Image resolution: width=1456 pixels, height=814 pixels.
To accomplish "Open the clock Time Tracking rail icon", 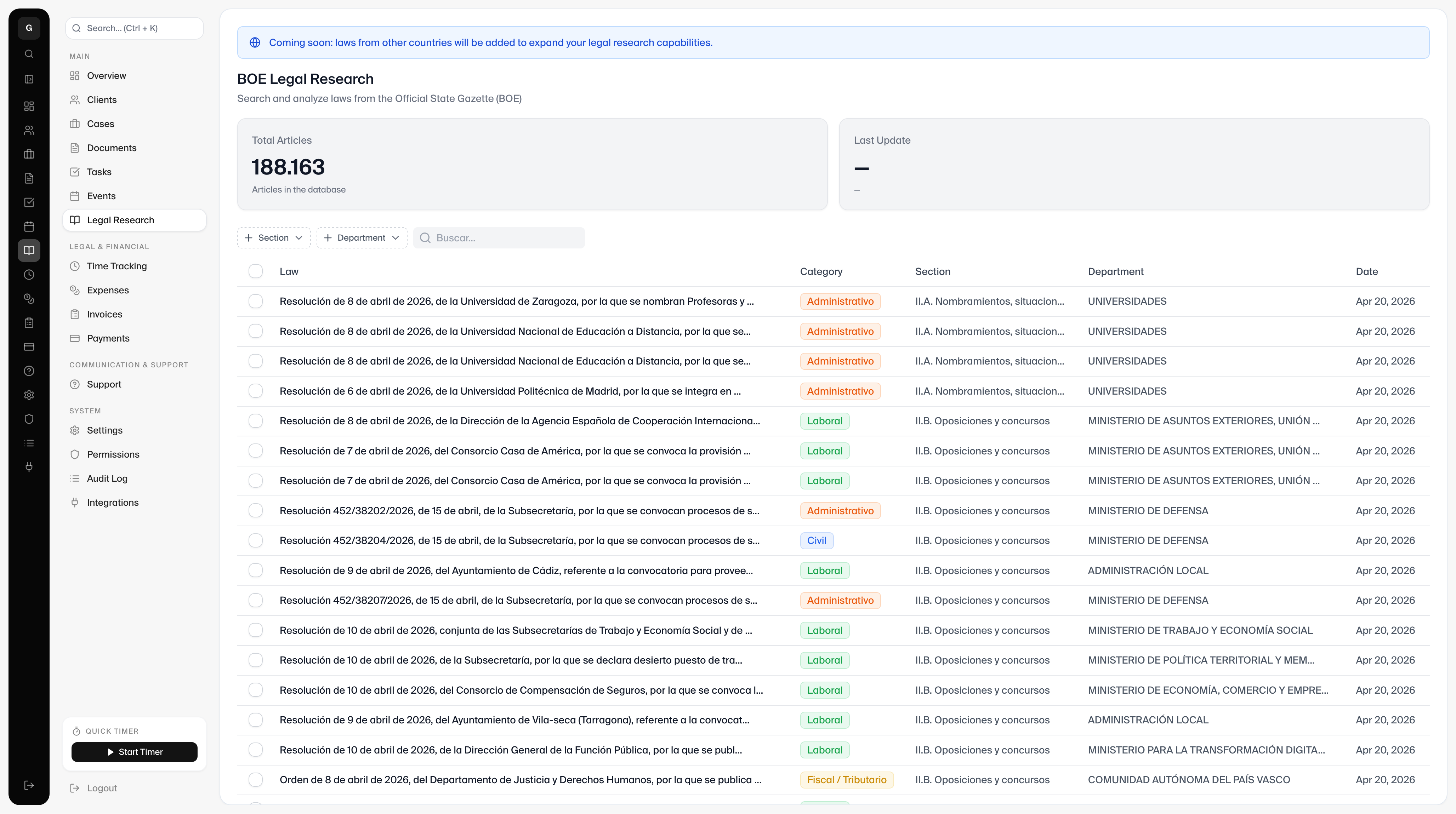I will (29, 275).
